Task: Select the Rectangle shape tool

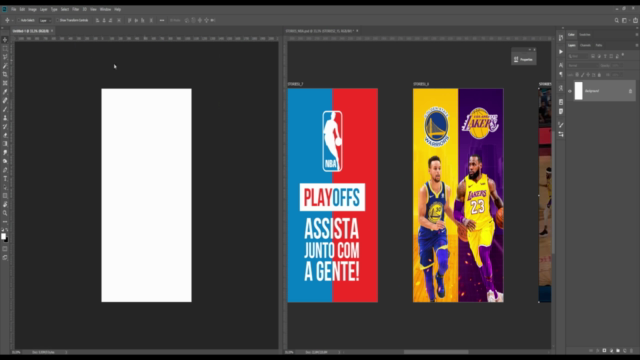Action: pyautogui.click(x=5, y=196)
